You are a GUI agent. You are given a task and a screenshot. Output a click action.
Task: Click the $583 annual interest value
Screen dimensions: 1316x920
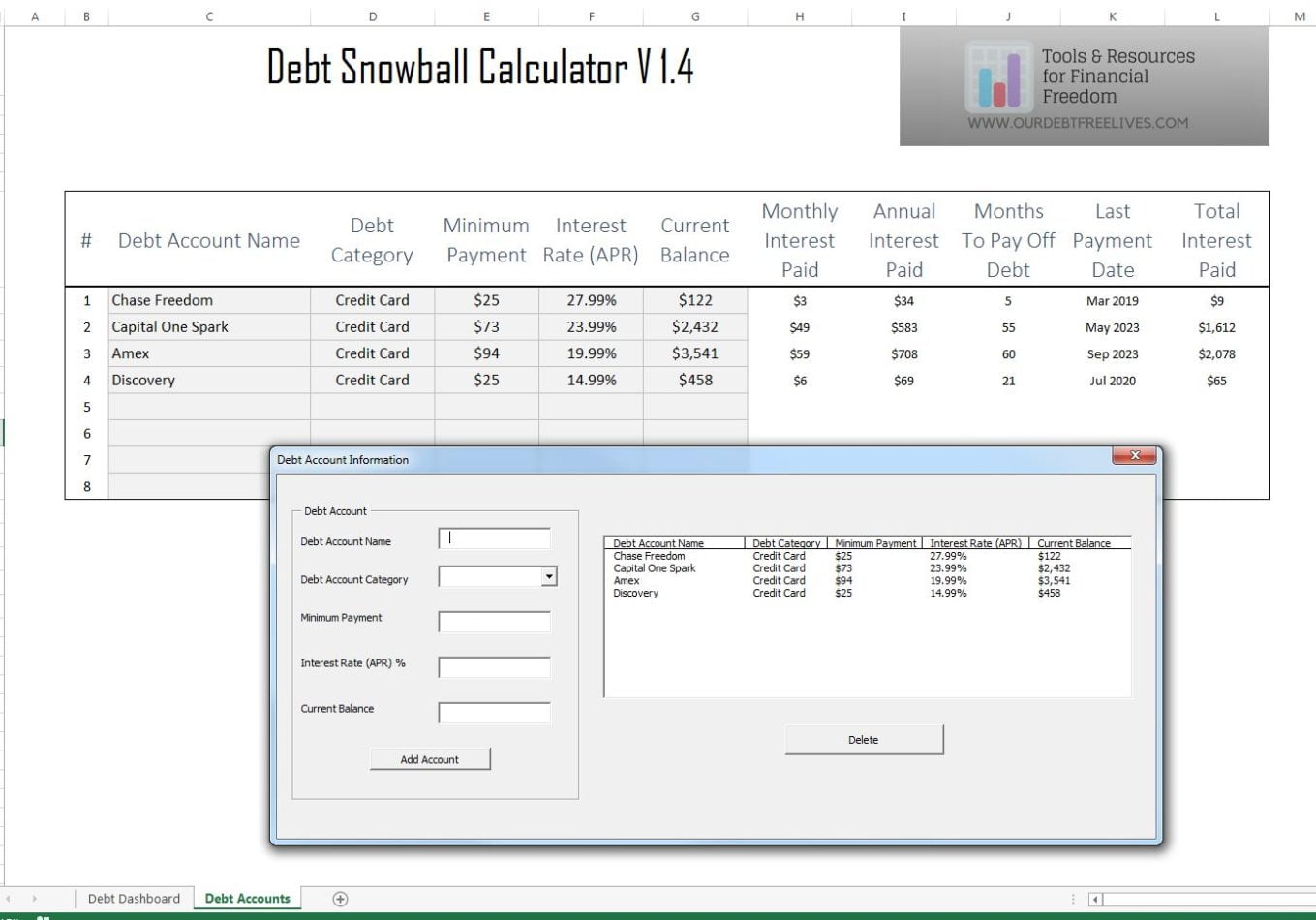coord(903,327)
